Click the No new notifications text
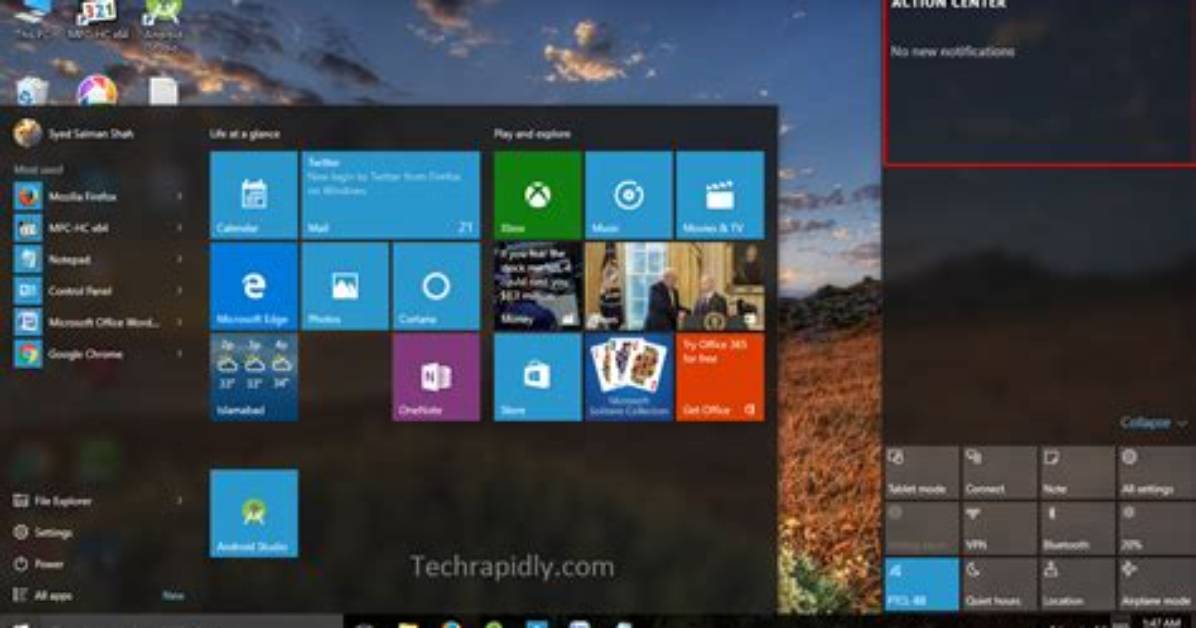 coord(953,52)
